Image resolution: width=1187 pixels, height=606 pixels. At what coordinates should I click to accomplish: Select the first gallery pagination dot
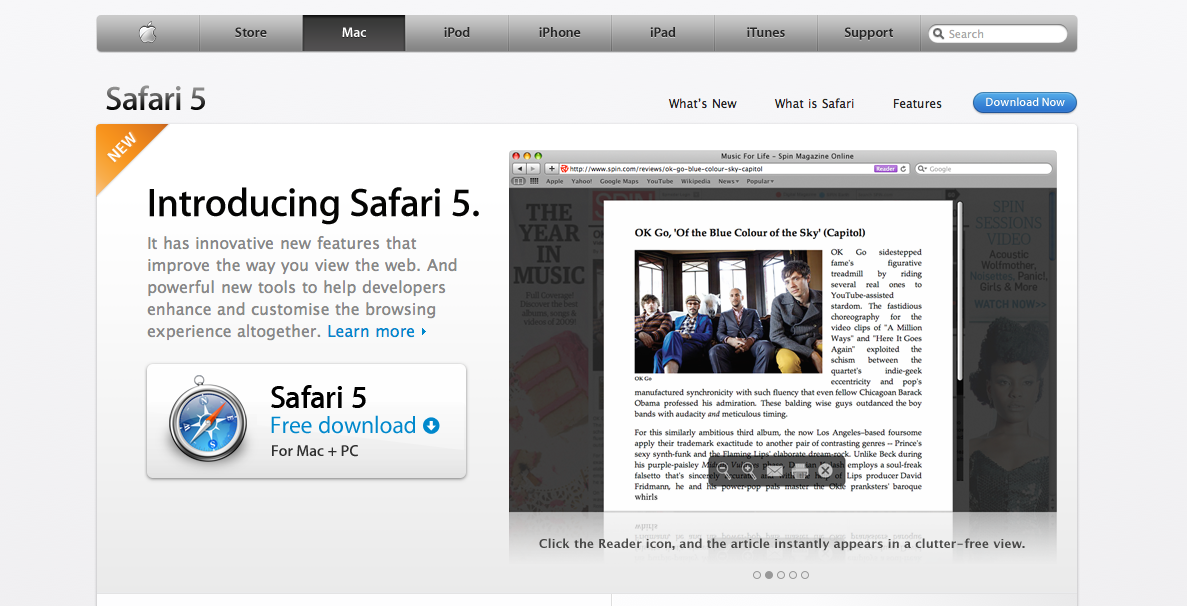click(756, 575)
